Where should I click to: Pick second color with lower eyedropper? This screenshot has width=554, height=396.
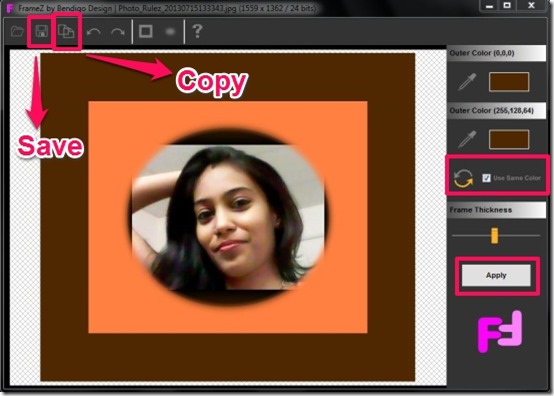(x=467, y=139)
